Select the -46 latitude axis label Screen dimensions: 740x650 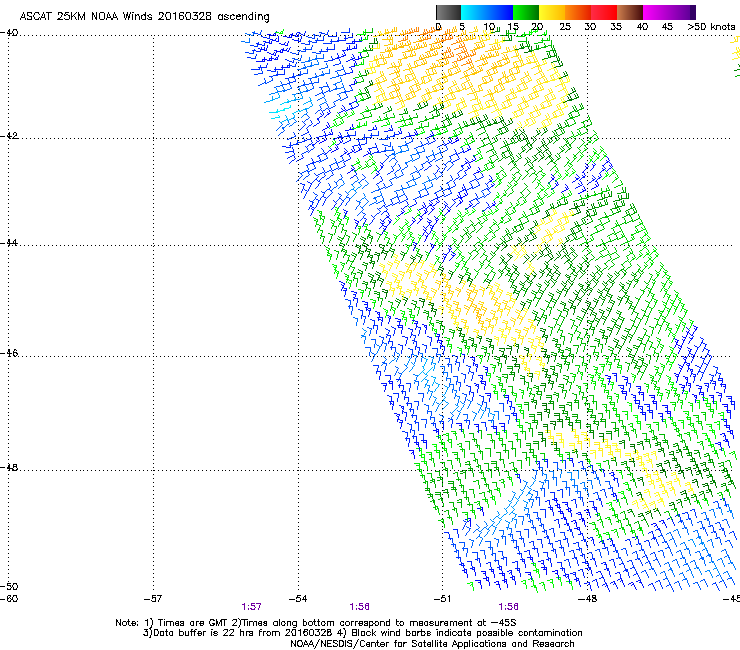(x=9, y=354)
